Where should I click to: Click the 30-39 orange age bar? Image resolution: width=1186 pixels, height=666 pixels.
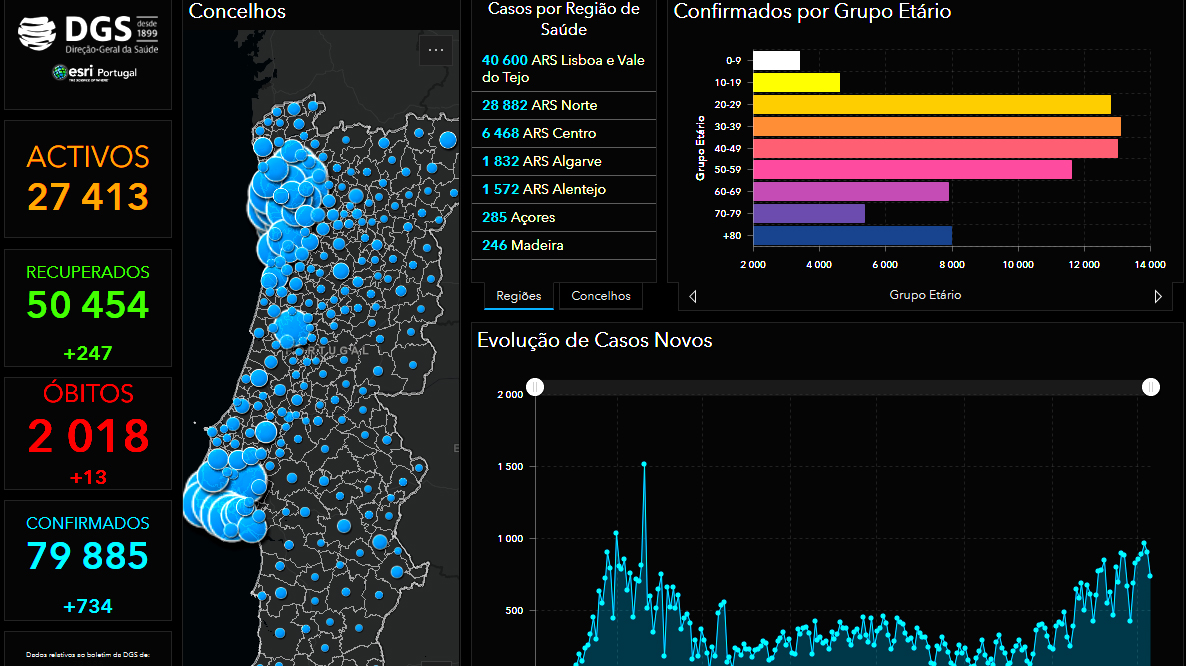[x=936, y=126]
